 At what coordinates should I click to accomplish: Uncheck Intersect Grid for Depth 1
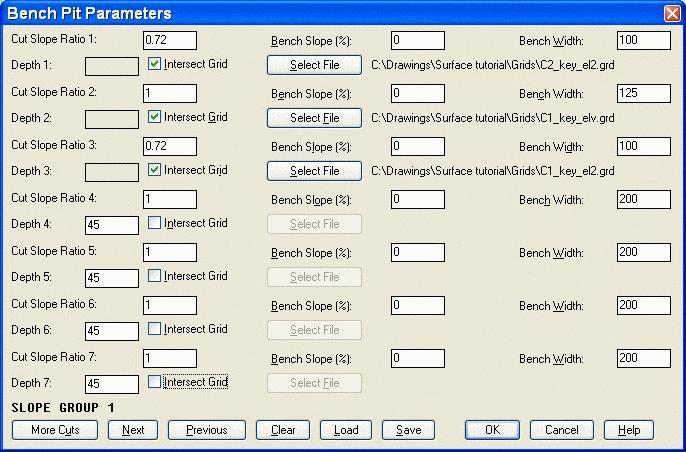tap(154, 64)
